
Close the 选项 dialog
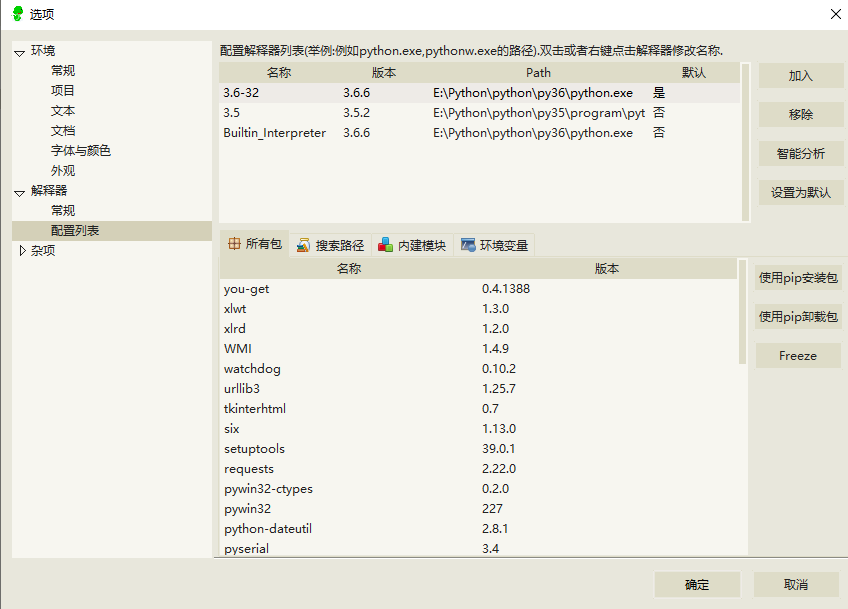[836, 14]
